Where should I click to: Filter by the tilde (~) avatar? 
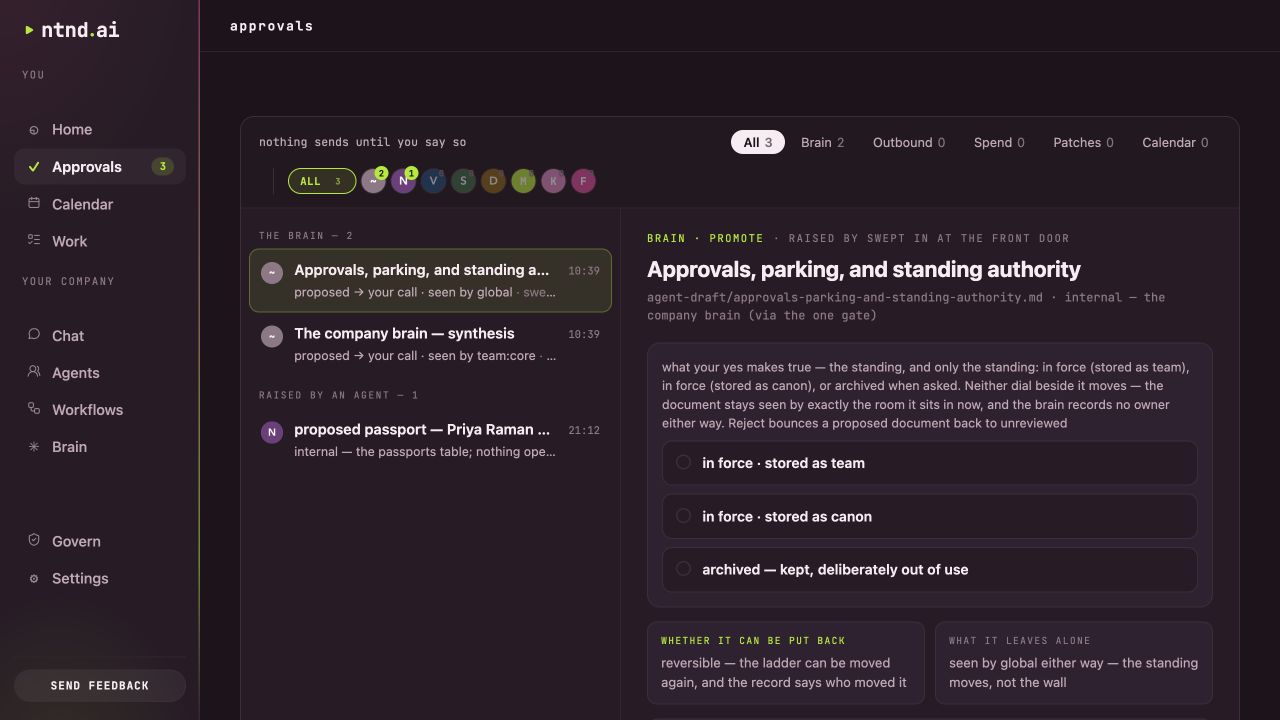point(373,181)
